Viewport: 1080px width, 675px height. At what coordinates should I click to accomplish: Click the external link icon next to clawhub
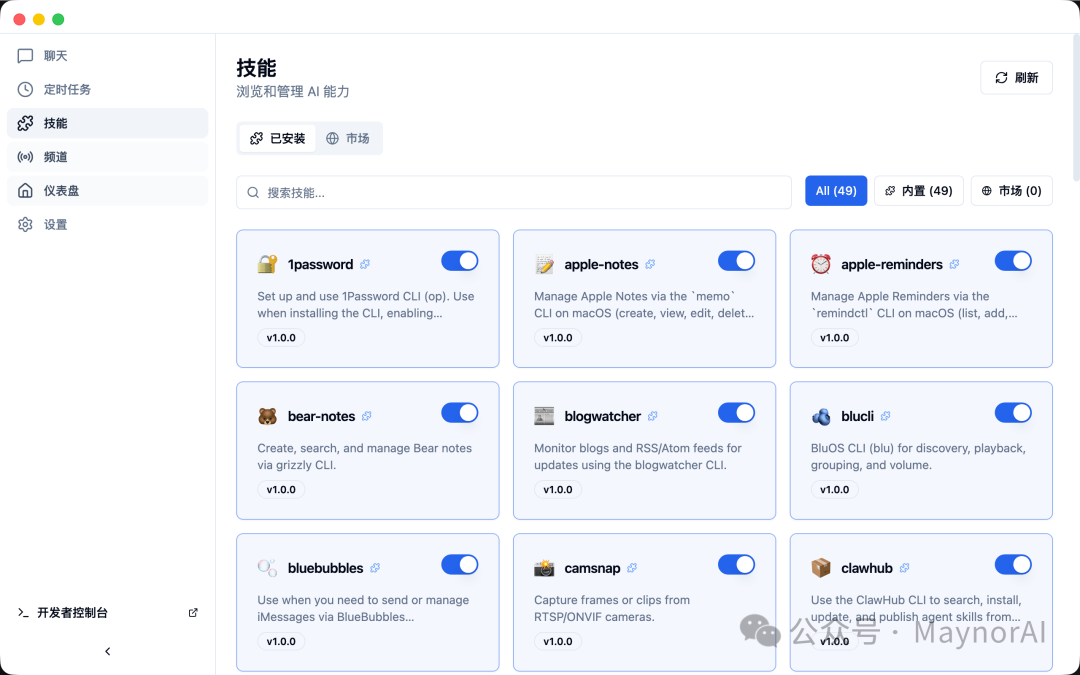[x=904, y=567]
